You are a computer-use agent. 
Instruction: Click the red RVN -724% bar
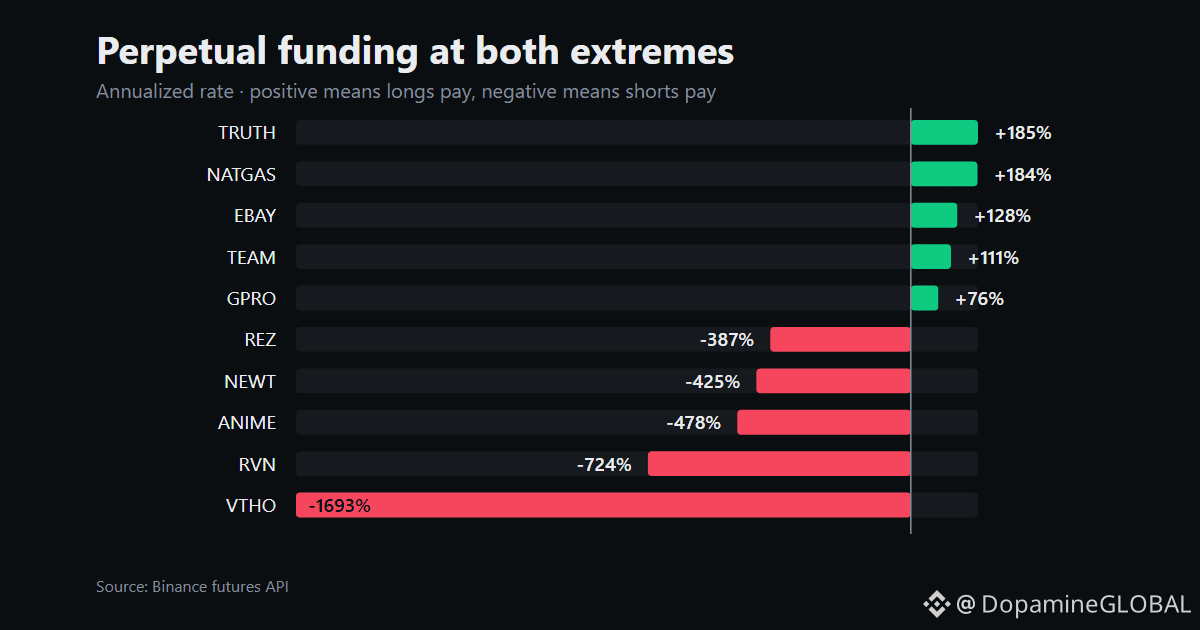[779, 464]
